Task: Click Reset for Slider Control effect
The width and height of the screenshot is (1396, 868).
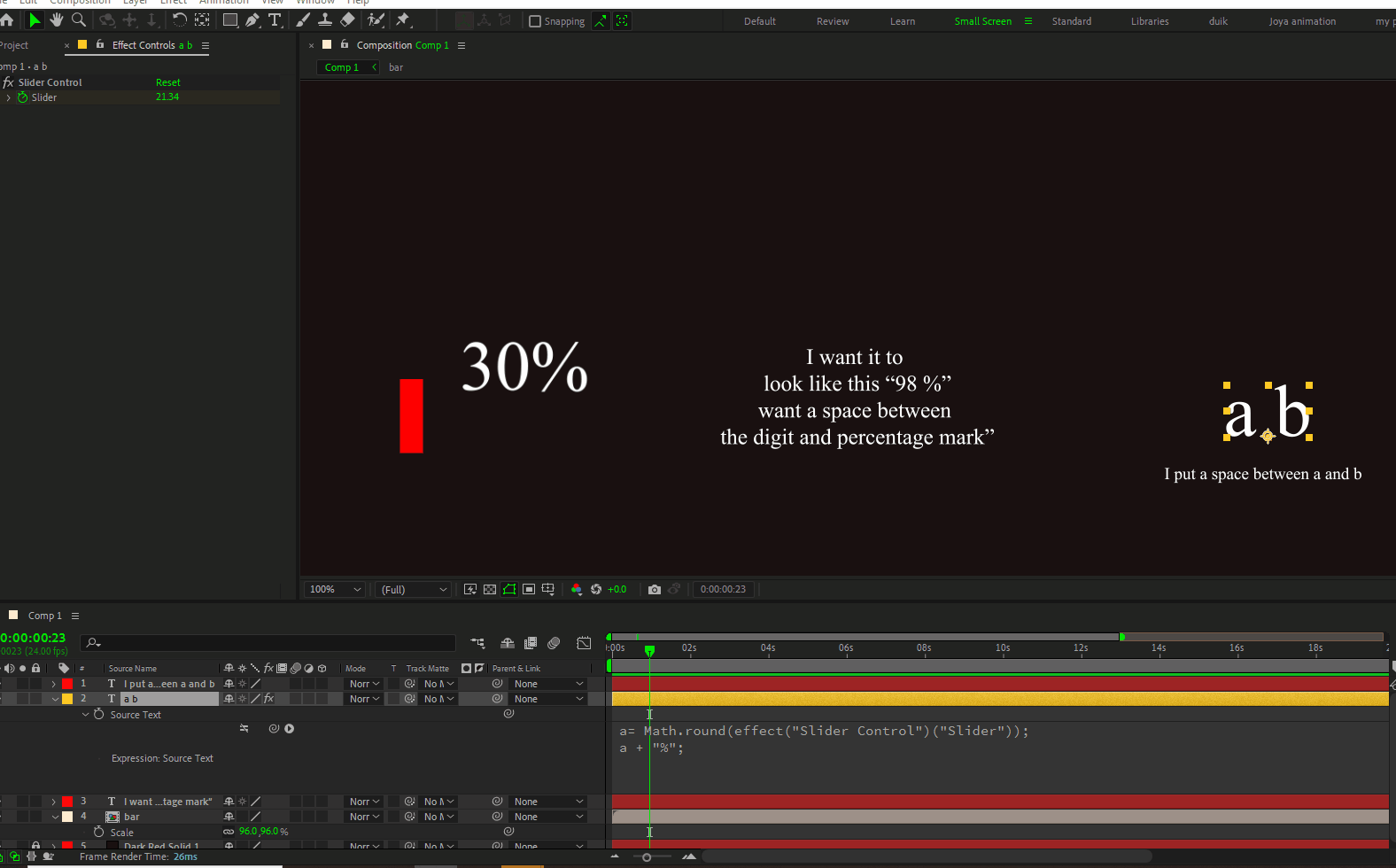Action: click(168, 82)
